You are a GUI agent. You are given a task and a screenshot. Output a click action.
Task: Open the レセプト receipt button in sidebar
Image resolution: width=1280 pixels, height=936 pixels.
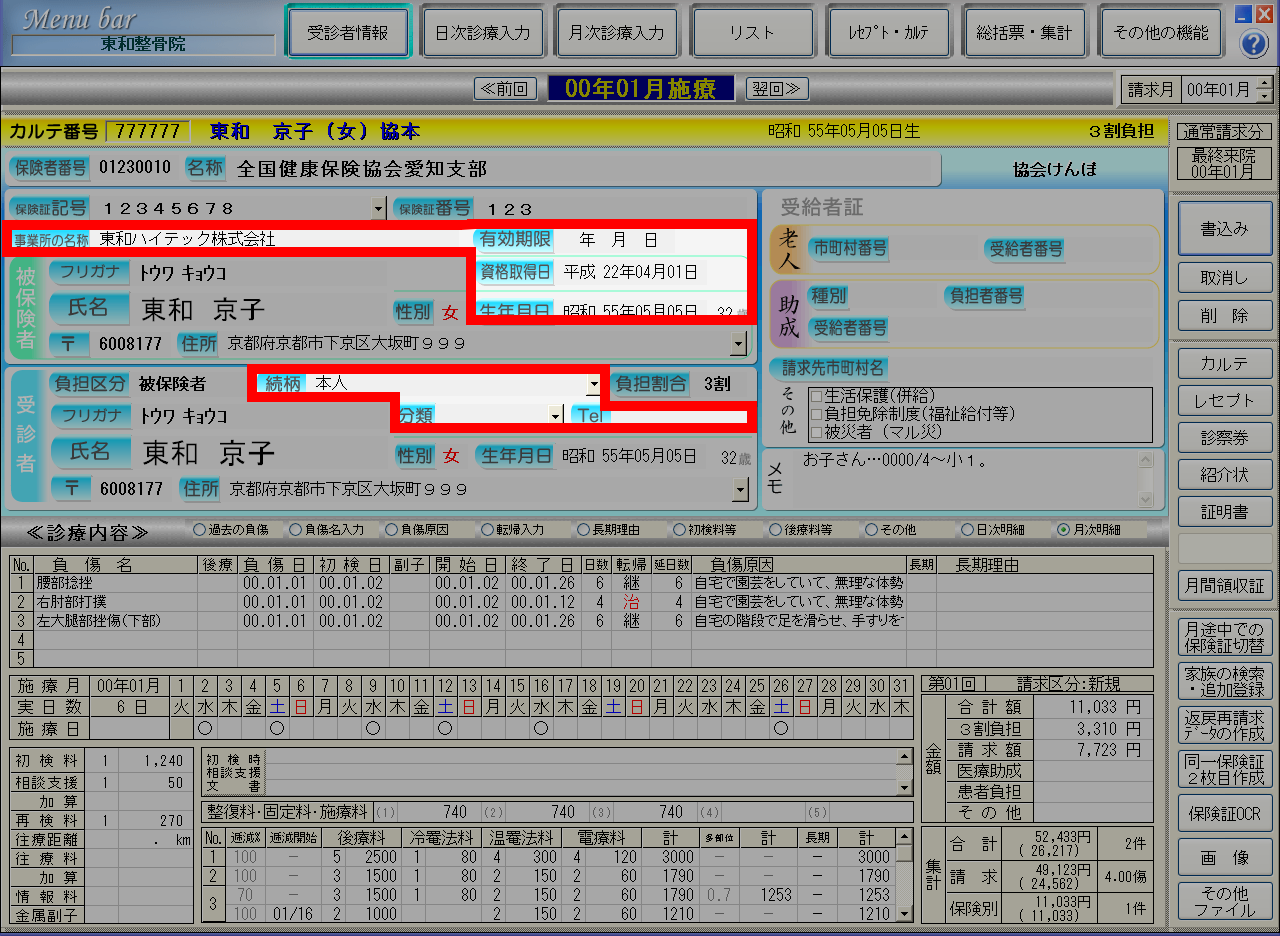(1225, 400)
